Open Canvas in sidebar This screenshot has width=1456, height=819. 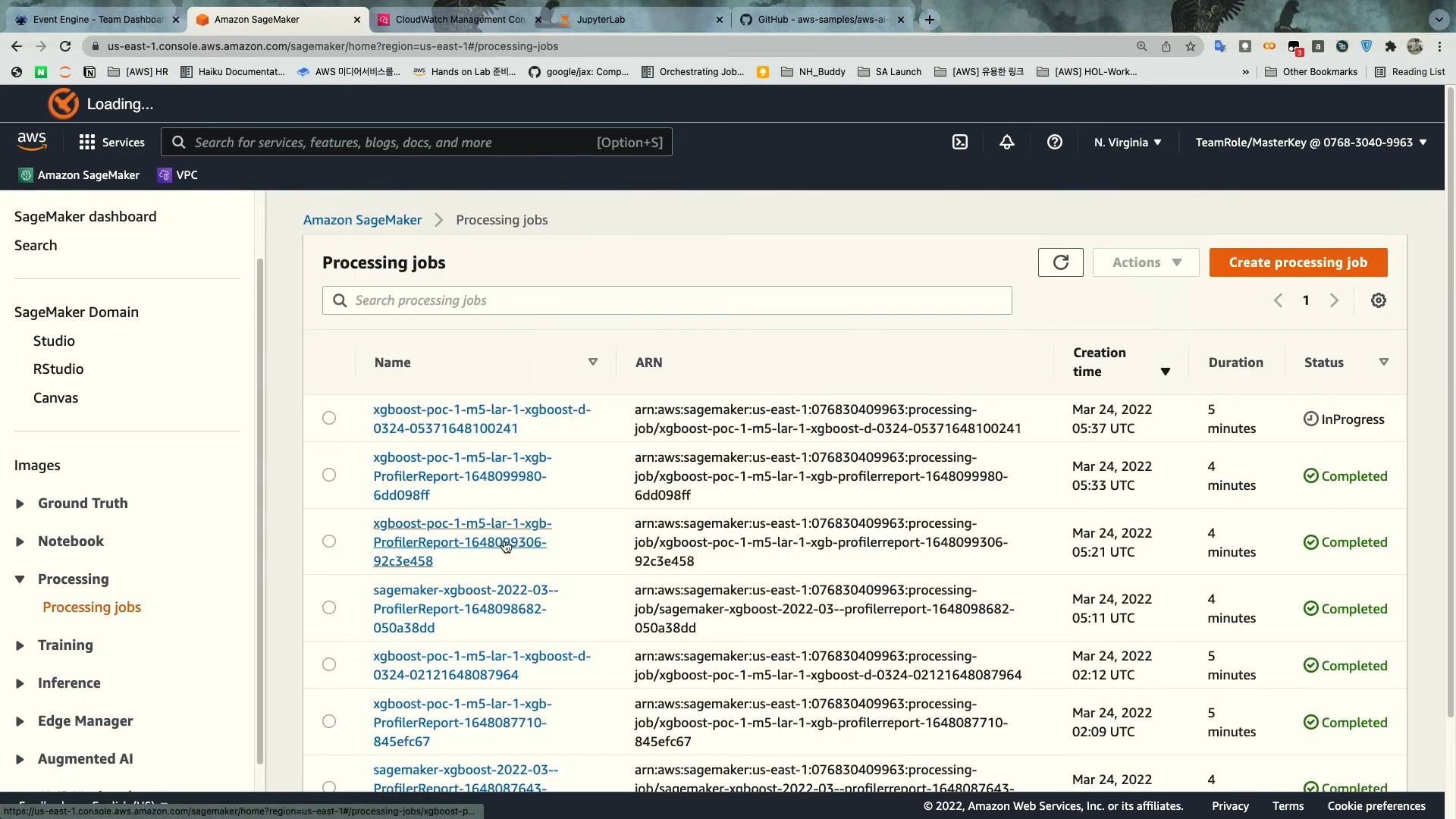pos(55,398)
